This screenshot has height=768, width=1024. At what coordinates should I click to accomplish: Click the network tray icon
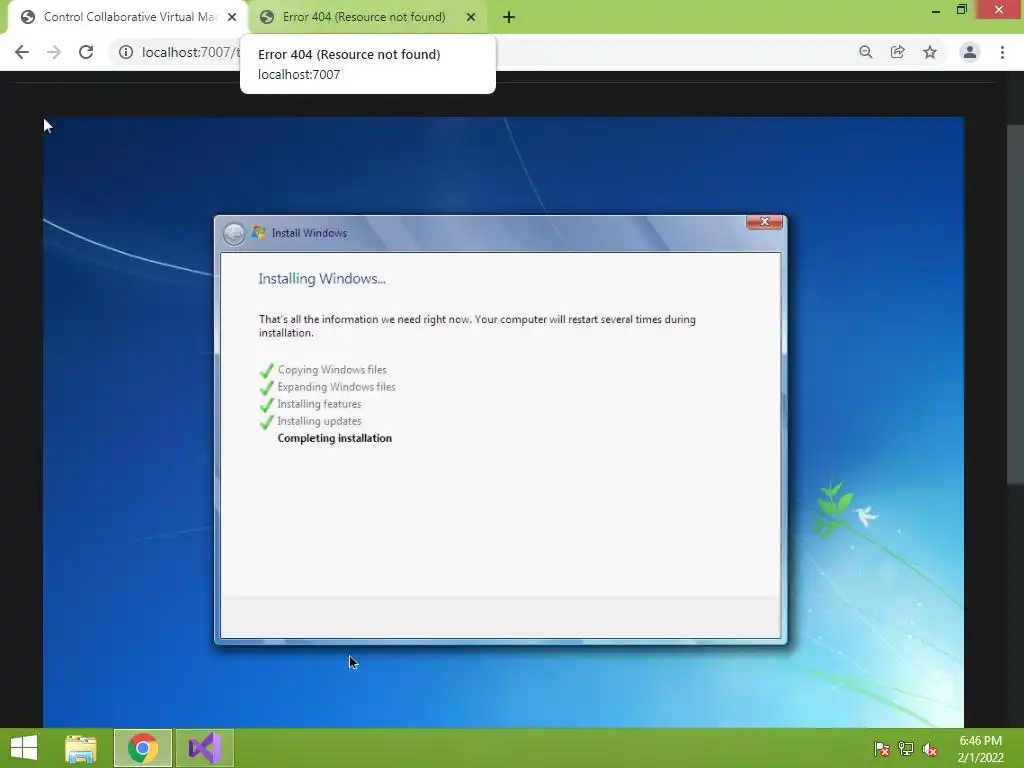click(x=906, y=749)
